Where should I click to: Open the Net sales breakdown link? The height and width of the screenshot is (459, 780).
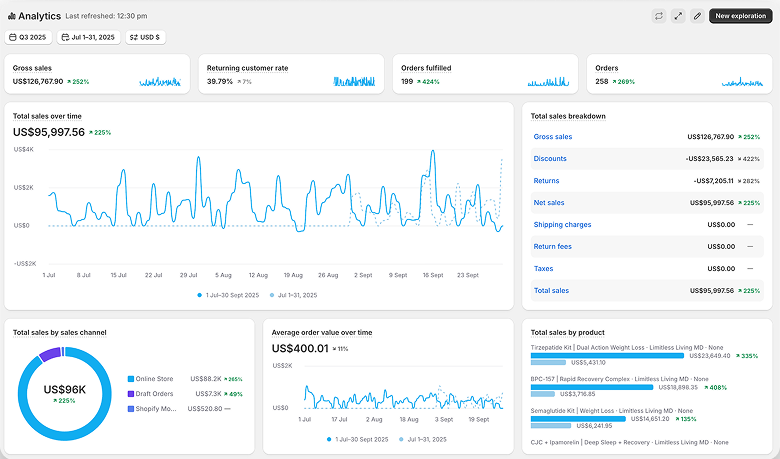click(549, 202)
